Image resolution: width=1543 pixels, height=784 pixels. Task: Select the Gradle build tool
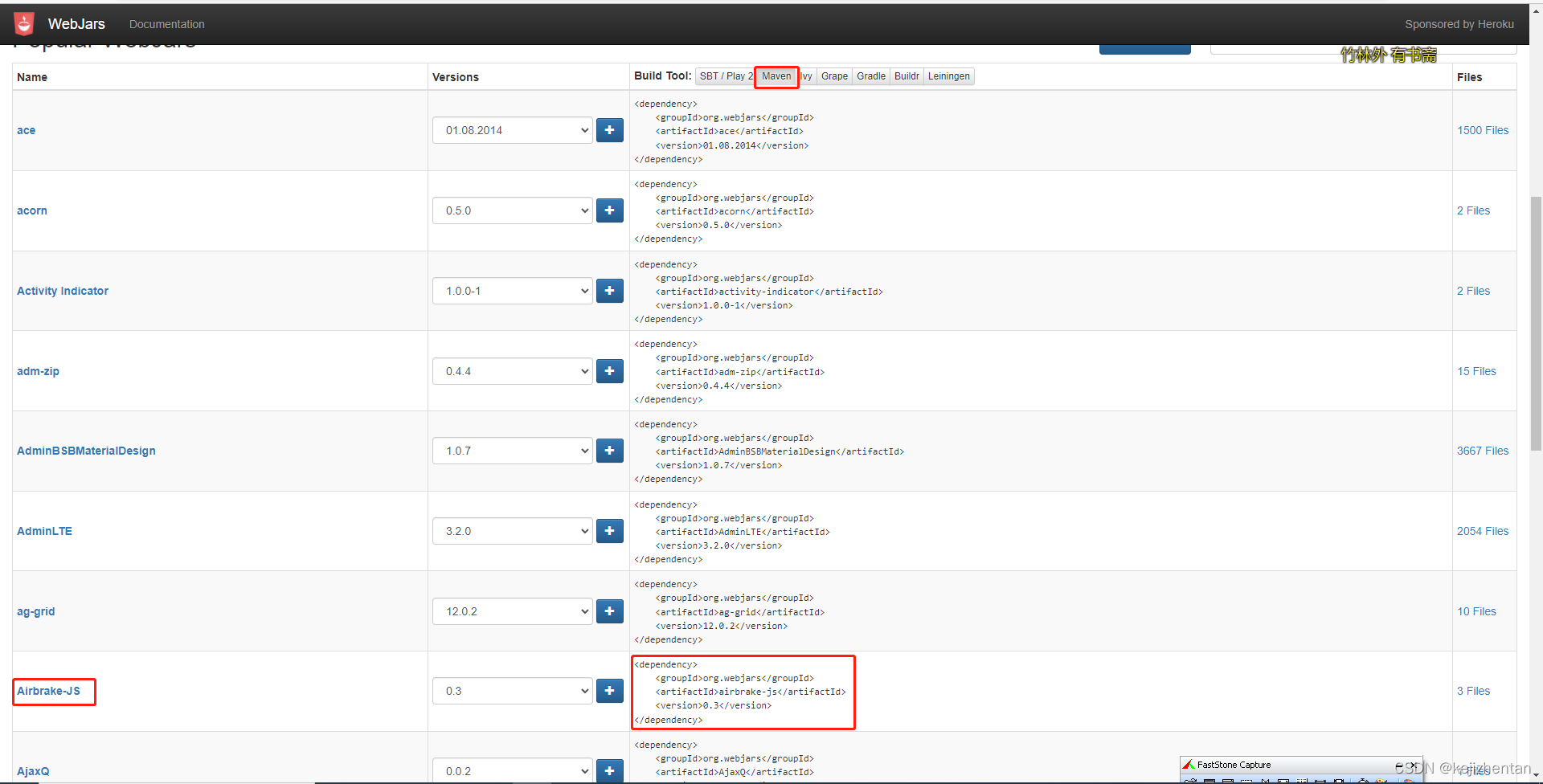tap(871, 76)
